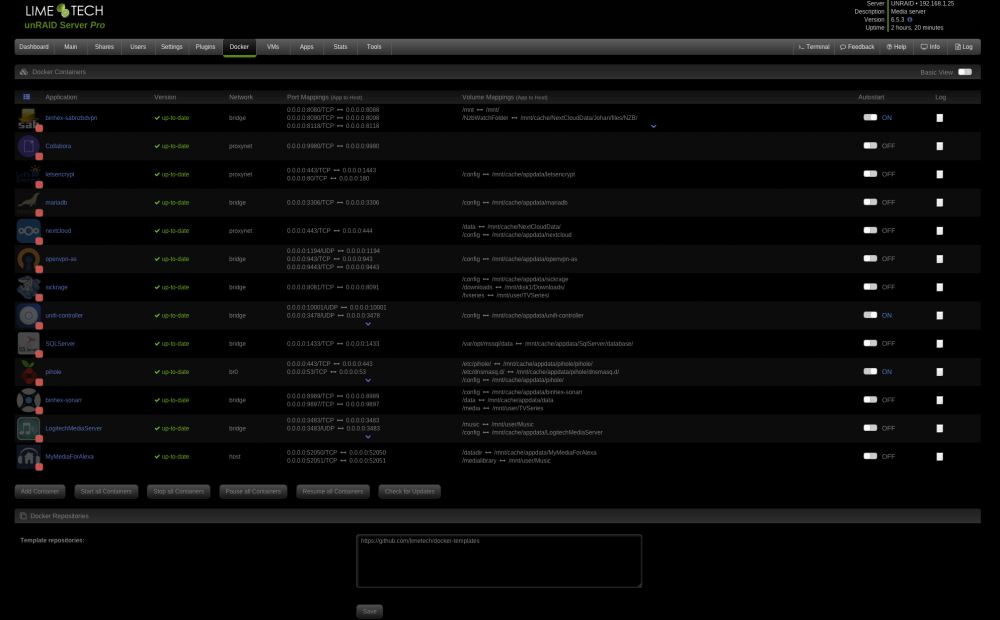Open the Terminal from top bar
Screen dimensions: 1000x620
coord(814,47)
